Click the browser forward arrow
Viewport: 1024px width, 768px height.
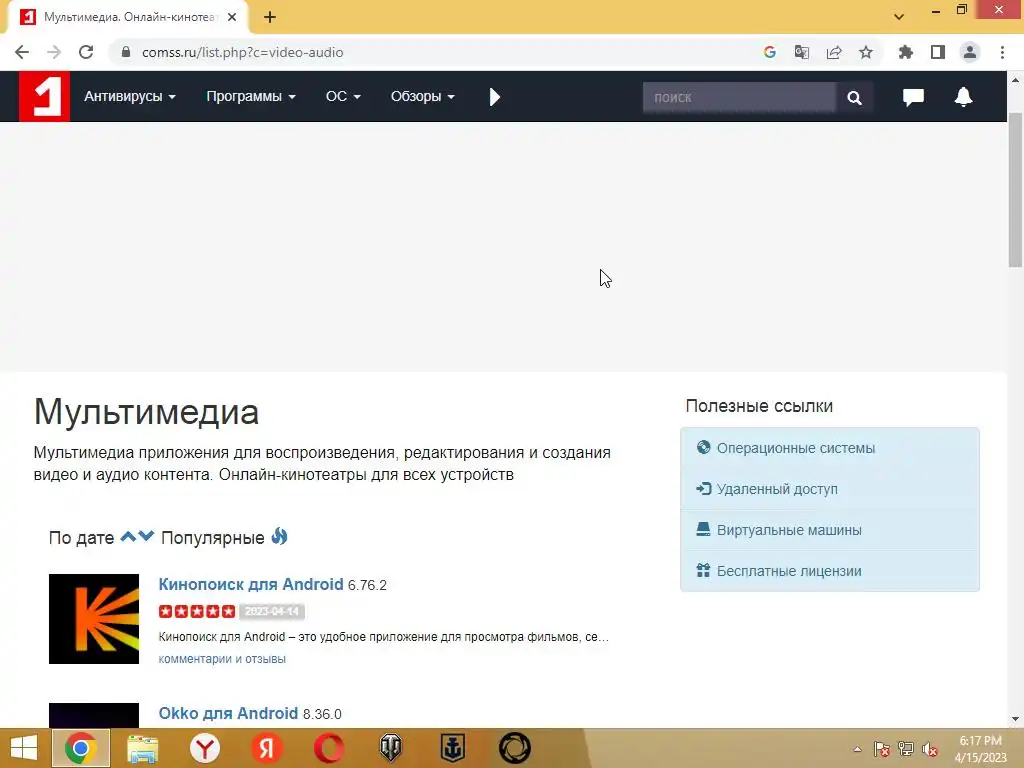[54, 52]
